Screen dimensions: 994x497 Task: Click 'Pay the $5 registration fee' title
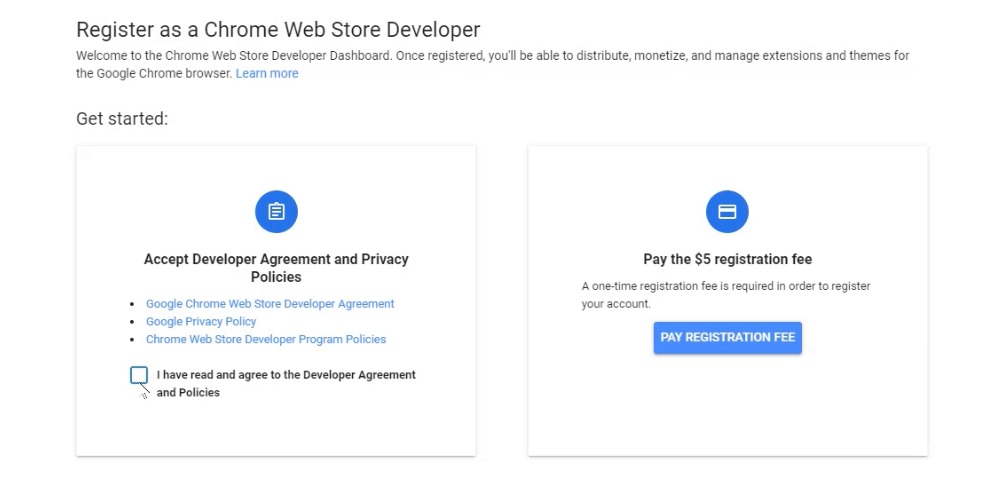728,259
